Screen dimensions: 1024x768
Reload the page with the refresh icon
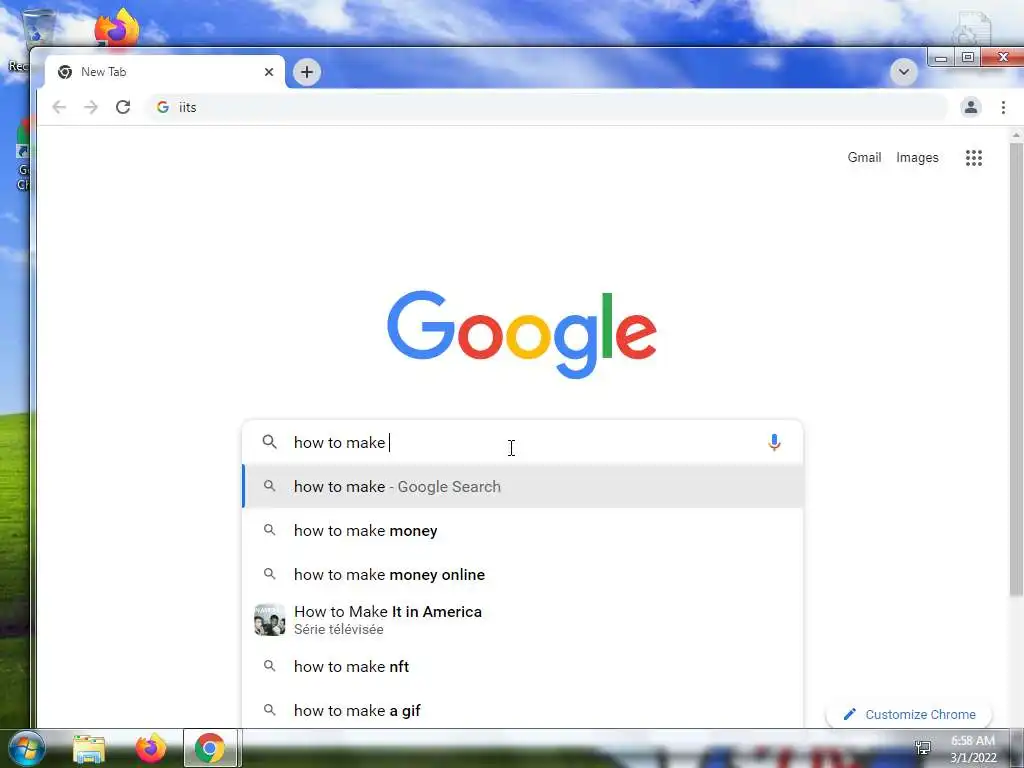(123, 107)
